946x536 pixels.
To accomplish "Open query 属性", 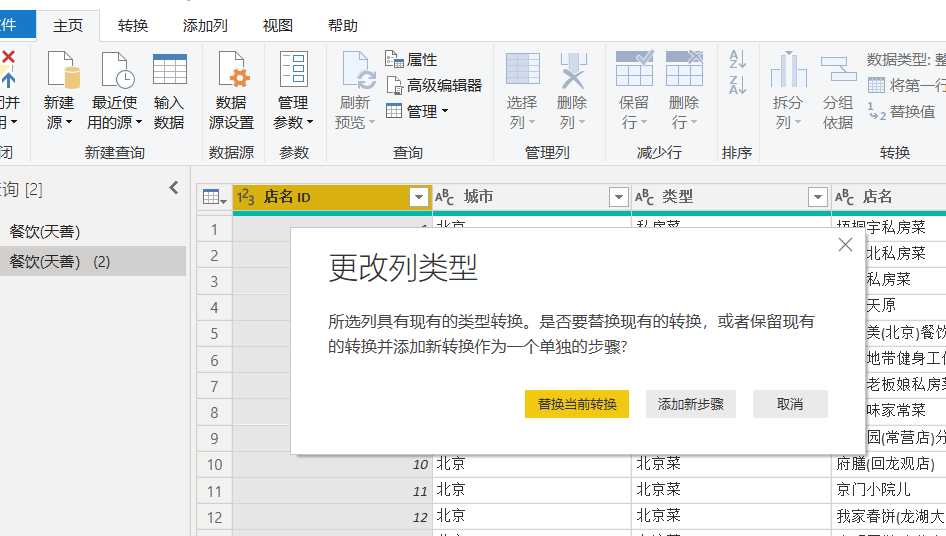I will (x=411, y=59).
